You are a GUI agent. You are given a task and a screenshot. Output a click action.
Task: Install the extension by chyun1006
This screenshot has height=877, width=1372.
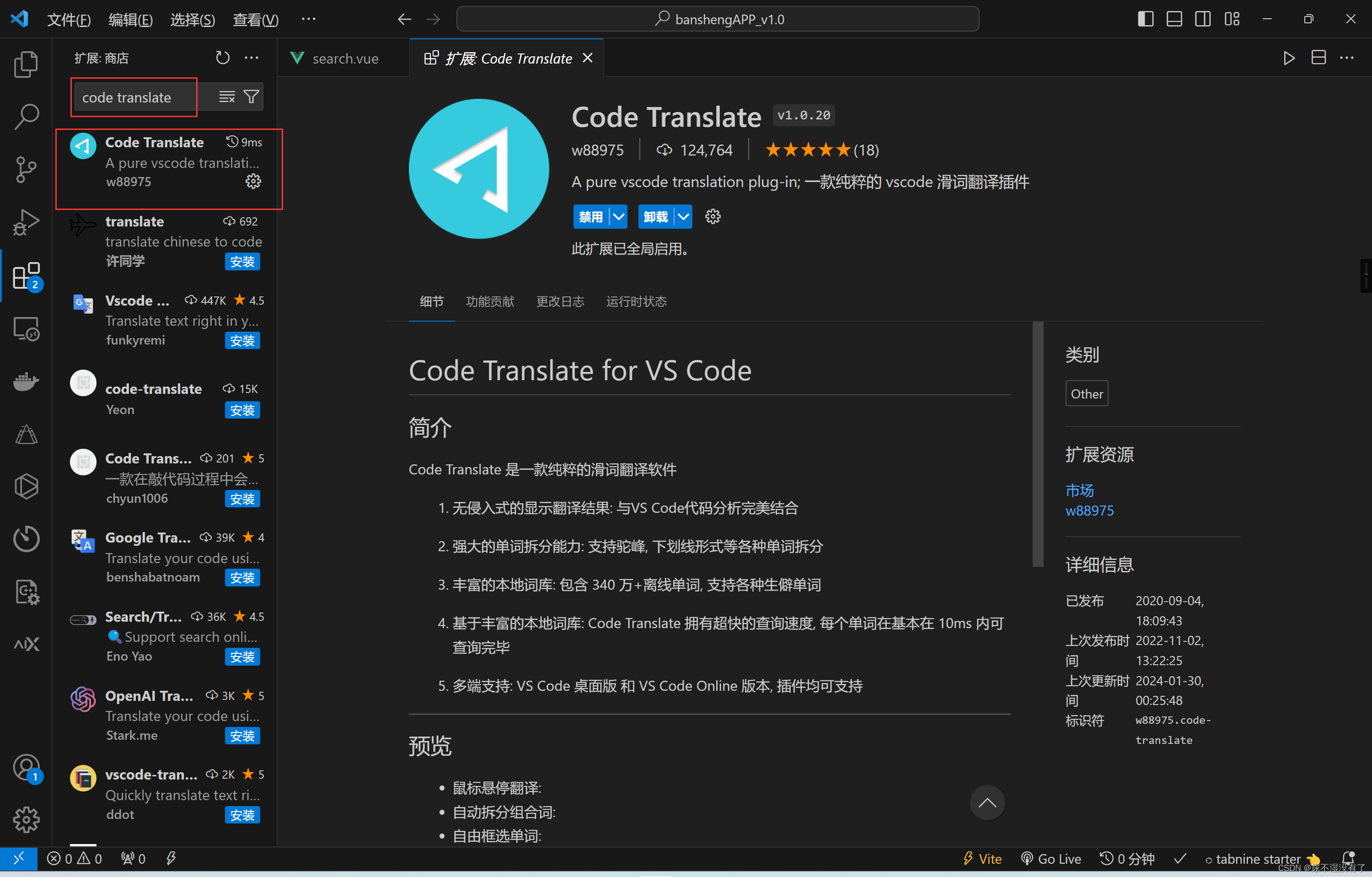(242, 499)
